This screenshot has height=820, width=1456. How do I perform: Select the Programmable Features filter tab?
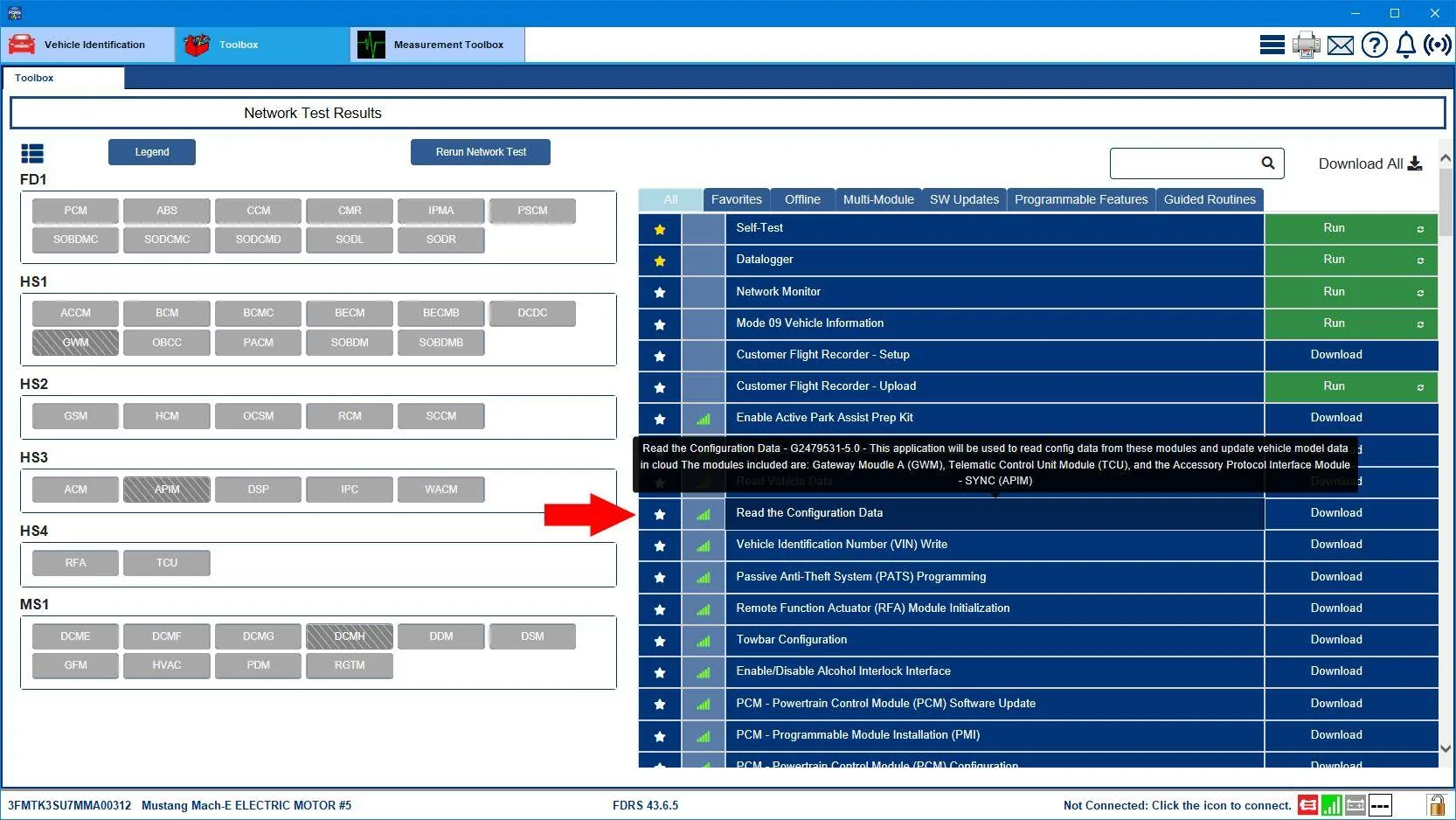click(x=1081, y=199)
